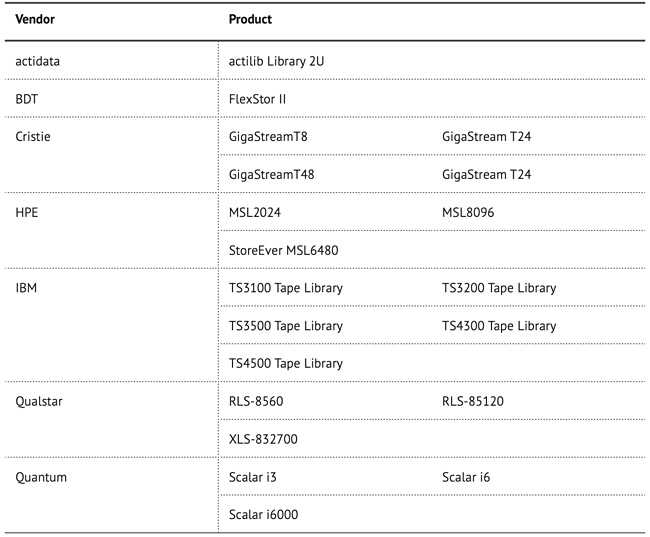Select the Cristie vendor cell
The image size is (650, 537).
(34, 137)
